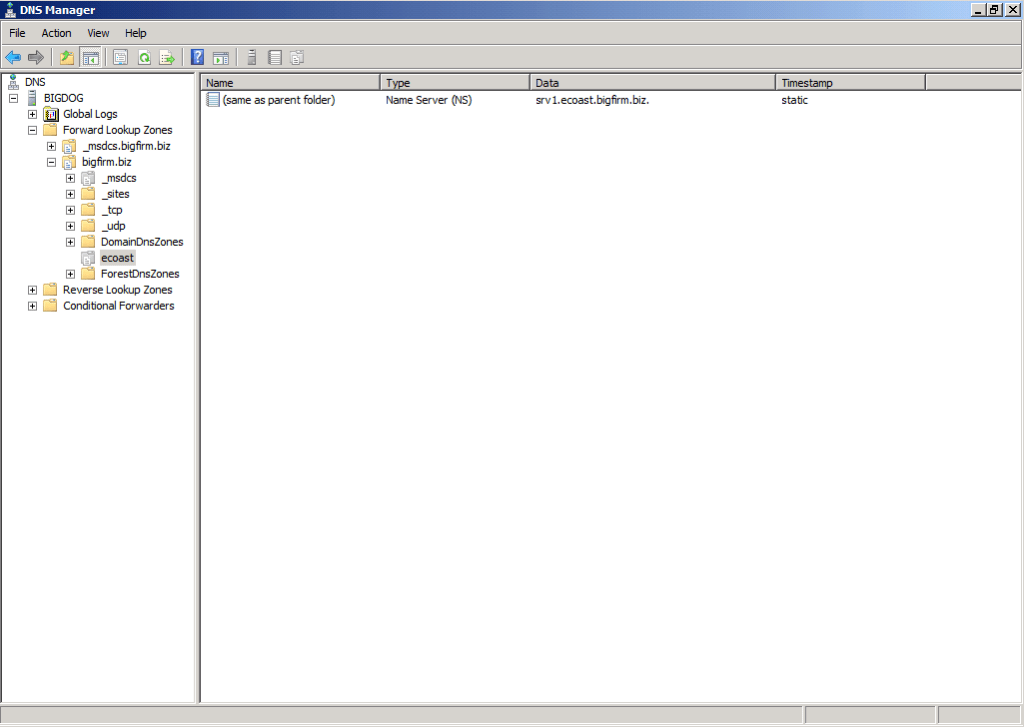
Task: Toggle the Show/Hide Console Tree button
Action: click(x=90, y=57)
